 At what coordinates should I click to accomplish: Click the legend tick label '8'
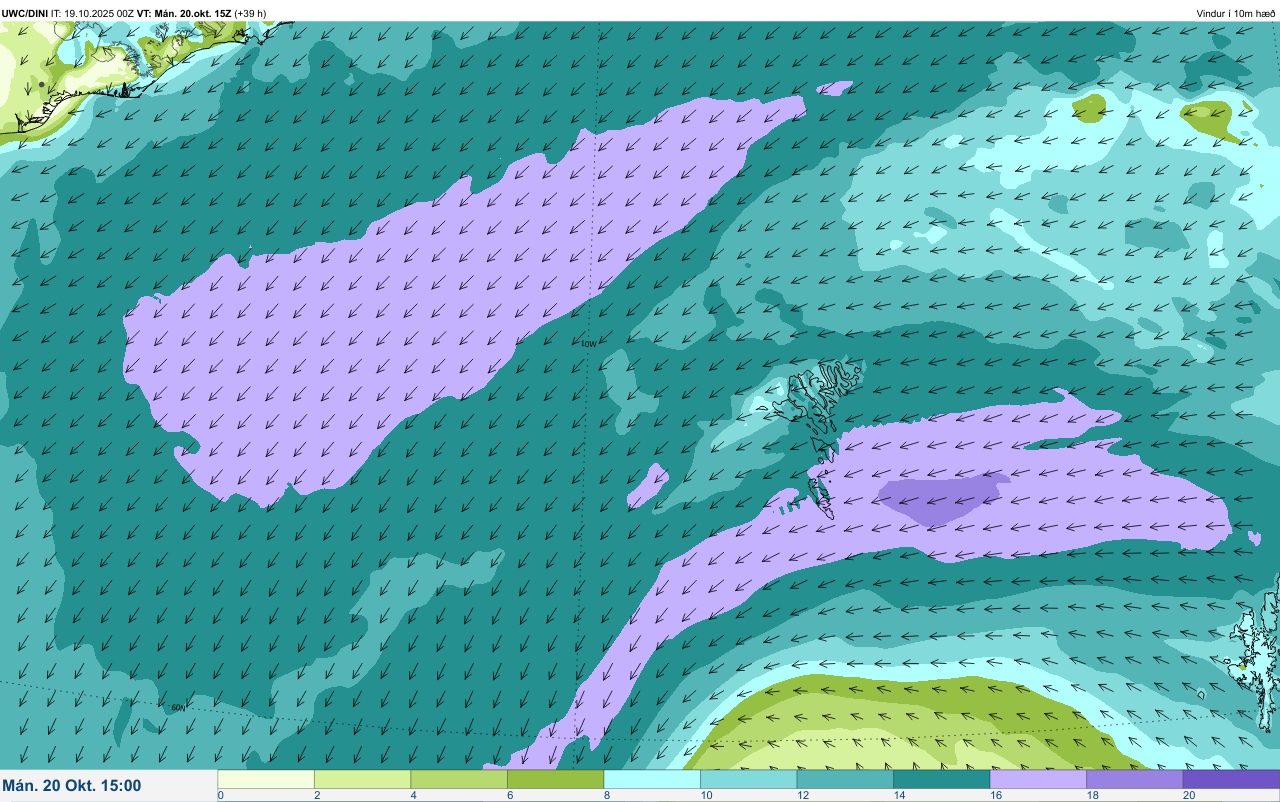pos(607,795)
